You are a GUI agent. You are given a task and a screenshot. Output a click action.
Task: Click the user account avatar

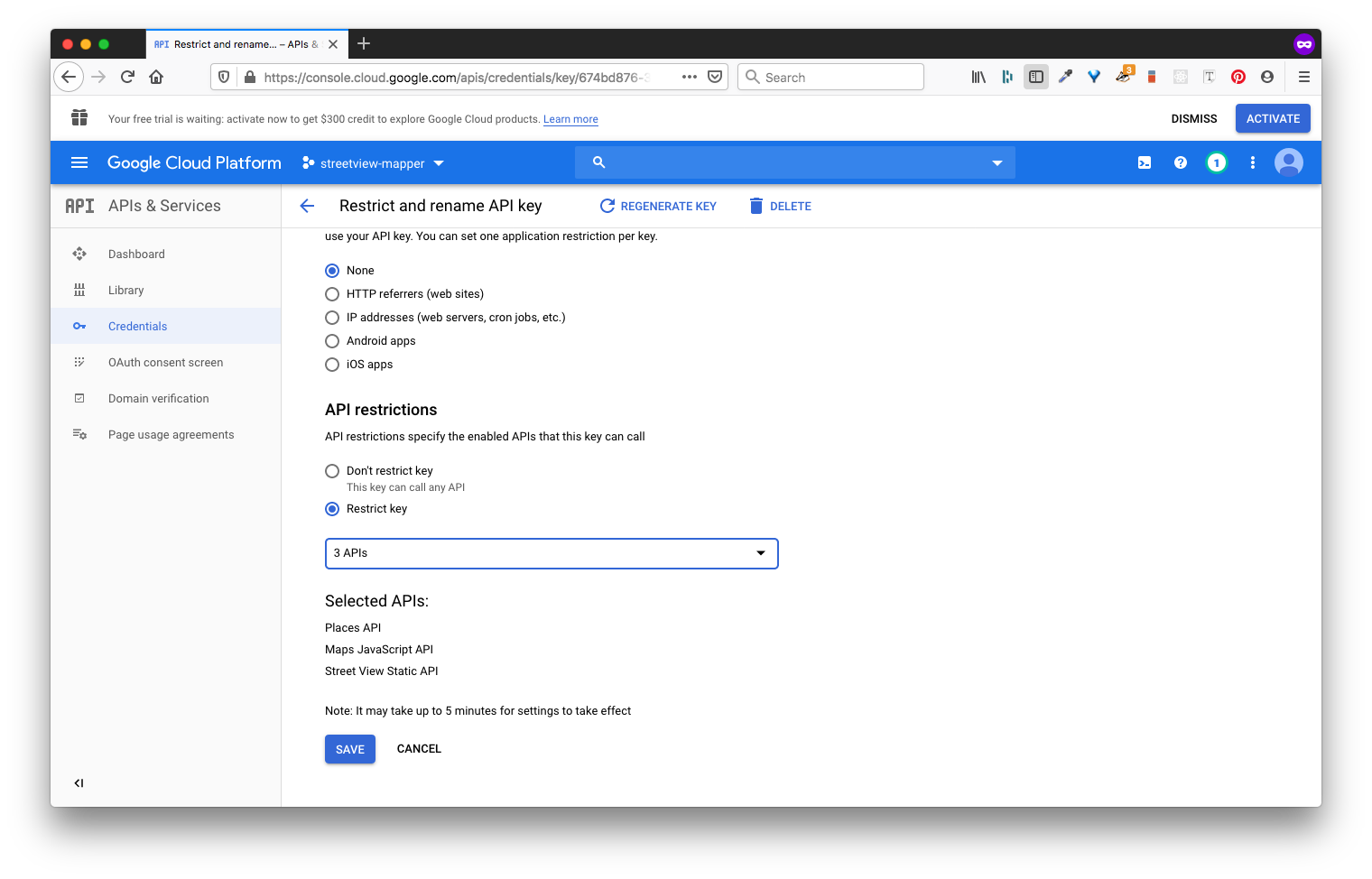[1288, 162]
